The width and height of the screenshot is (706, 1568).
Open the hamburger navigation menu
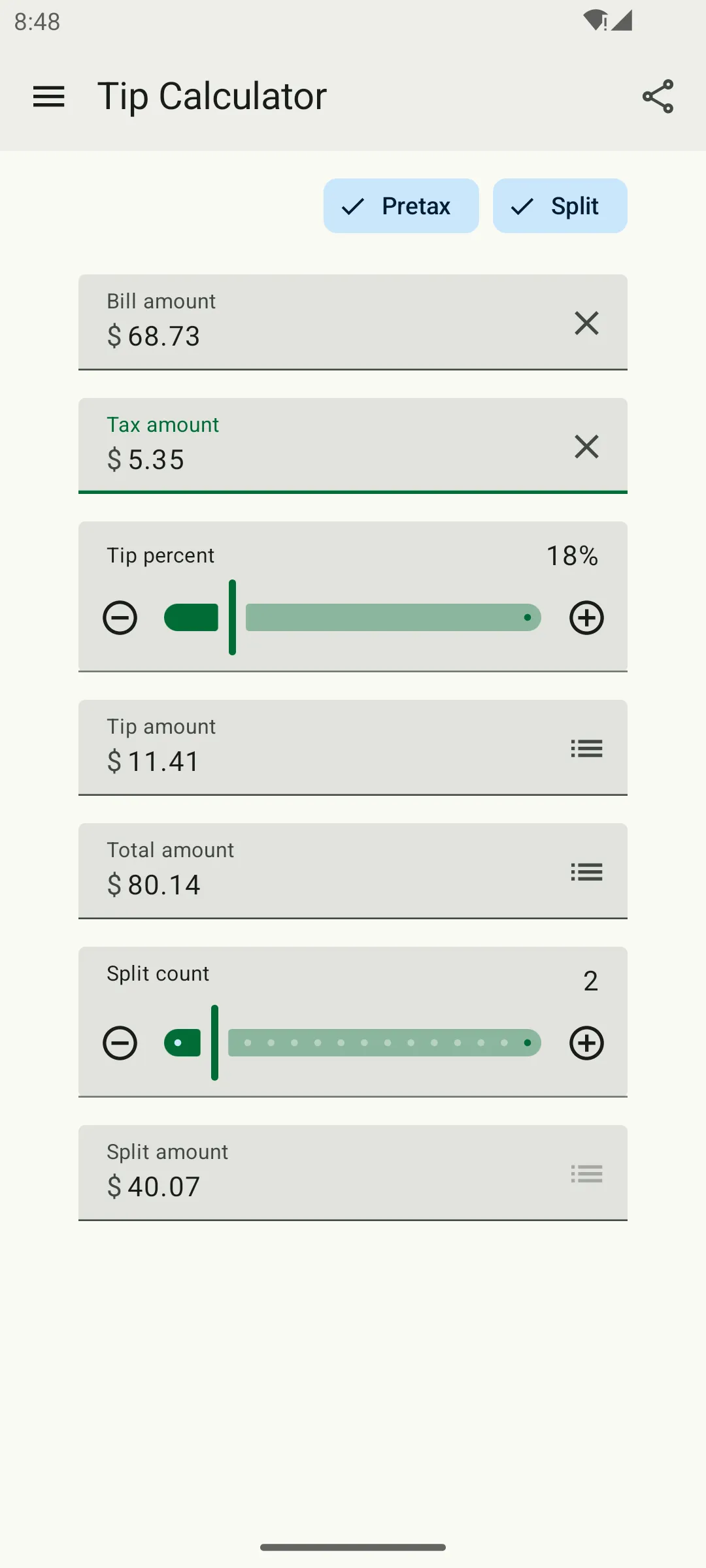click(x=49, y=97)
